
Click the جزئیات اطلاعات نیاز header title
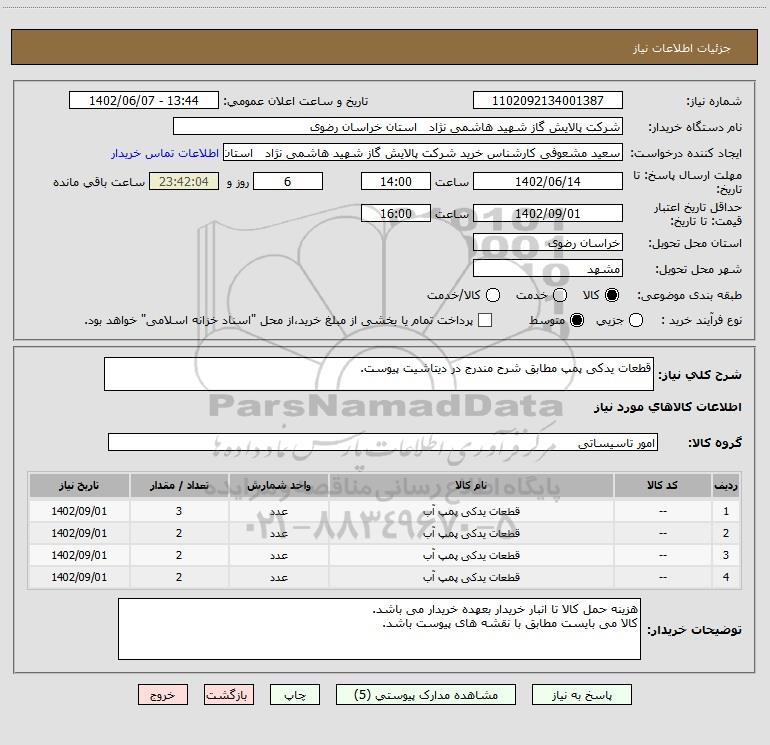pos(682,48)
